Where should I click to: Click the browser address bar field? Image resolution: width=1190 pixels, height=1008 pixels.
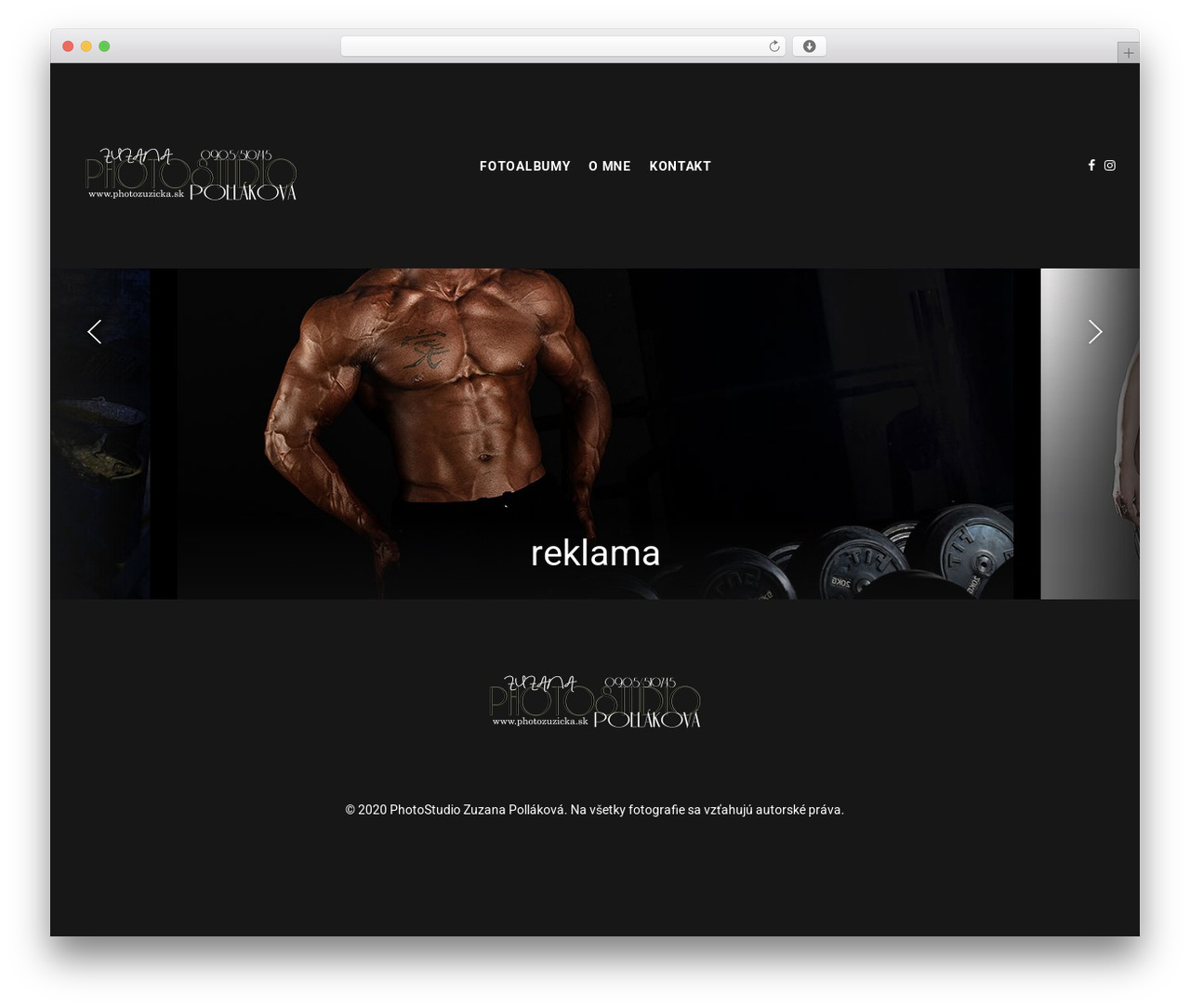coord(562,46)
